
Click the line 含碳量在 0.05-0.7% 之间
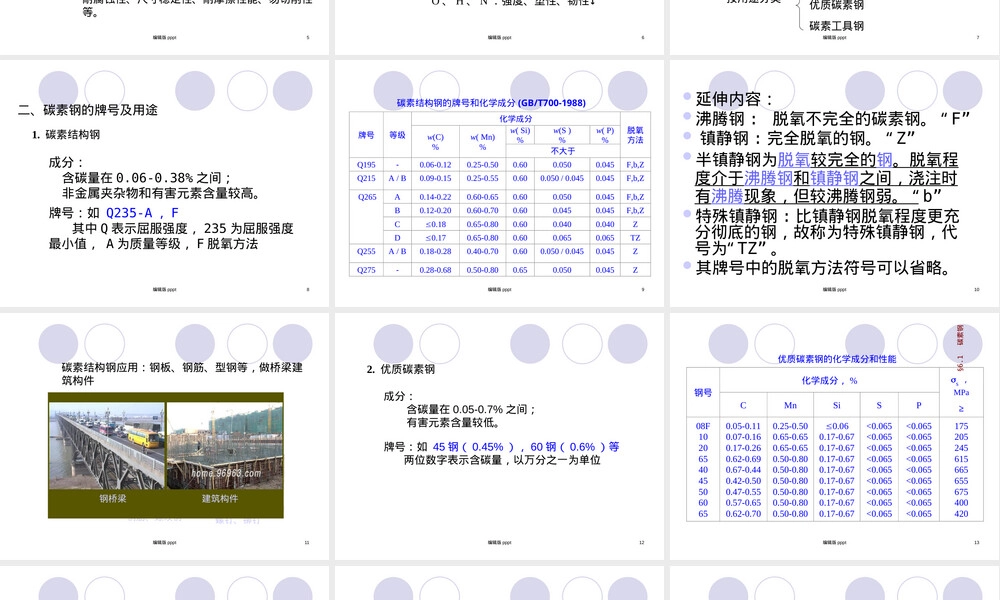471,409
